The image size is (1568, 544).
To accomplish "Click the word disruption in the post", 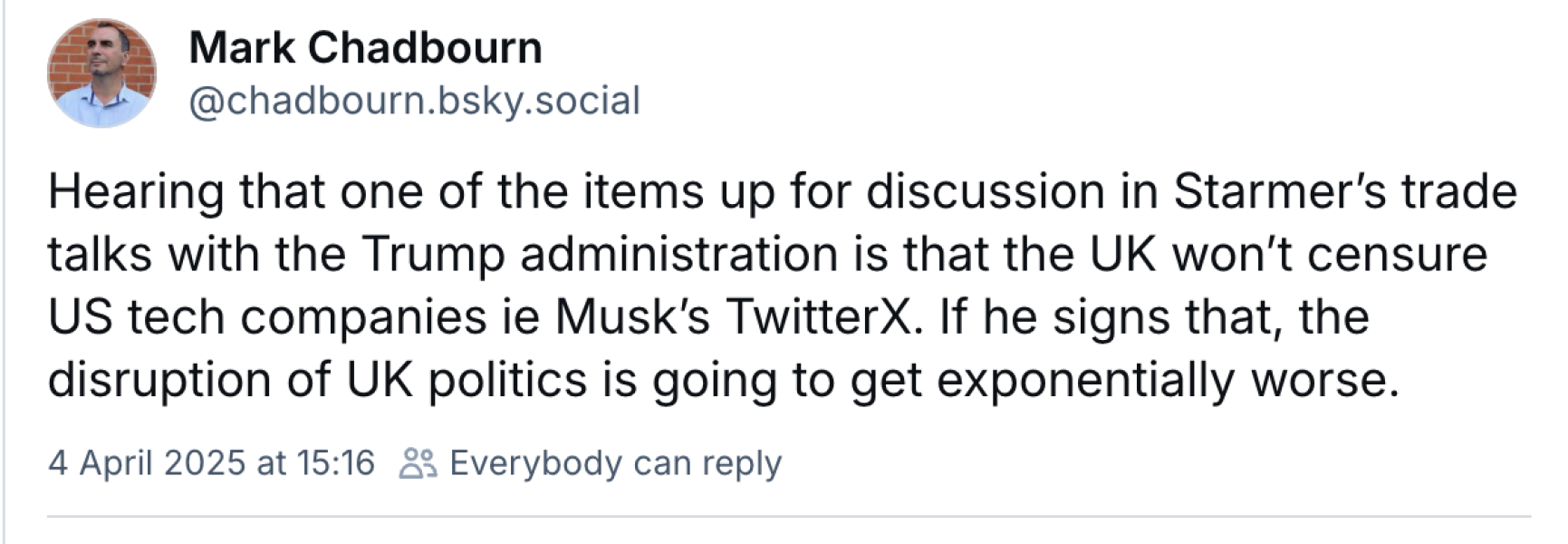I will 159,380.
